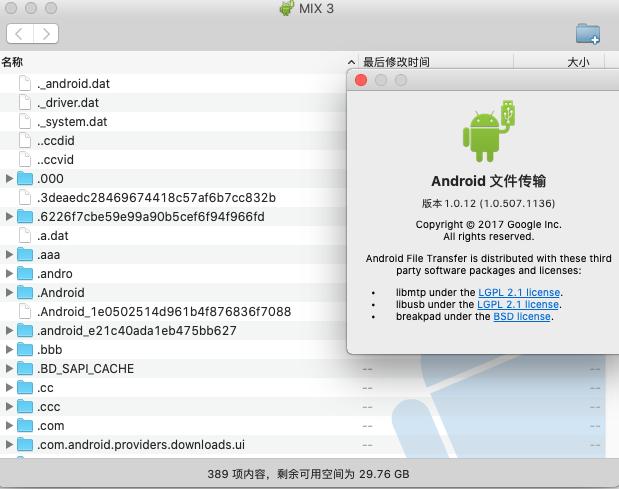Select the ._android.dat file icon
This screenshot has width=619, height=489.
click(x=25, y=83)
